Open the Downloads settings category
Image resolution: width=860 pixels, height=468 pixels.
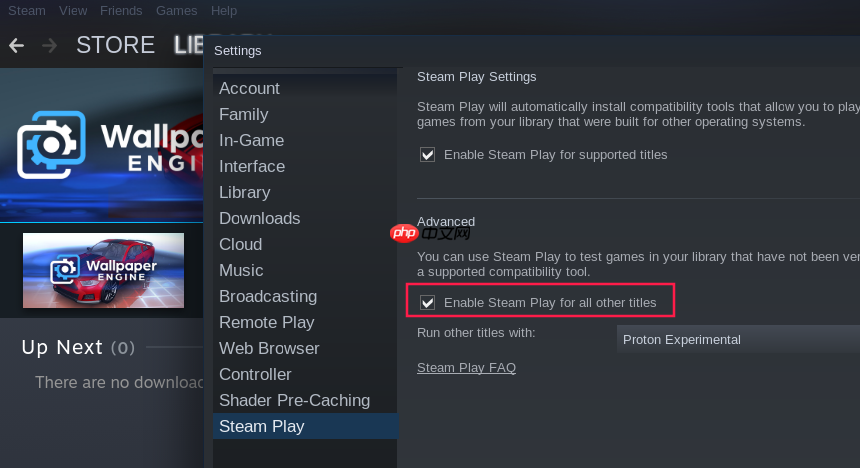(x=259, y=218)
